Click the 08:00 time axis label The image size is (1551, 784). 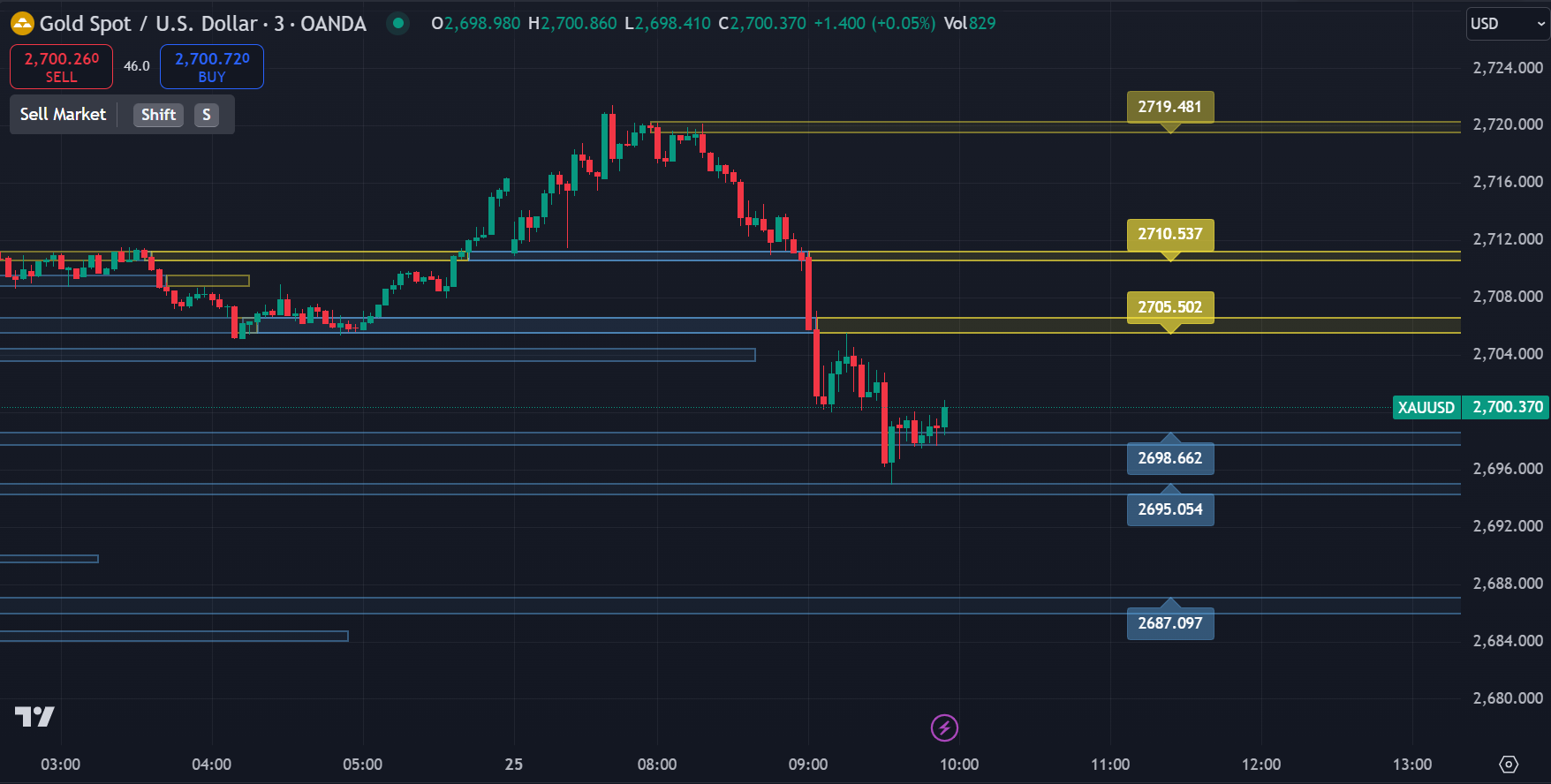657,765
